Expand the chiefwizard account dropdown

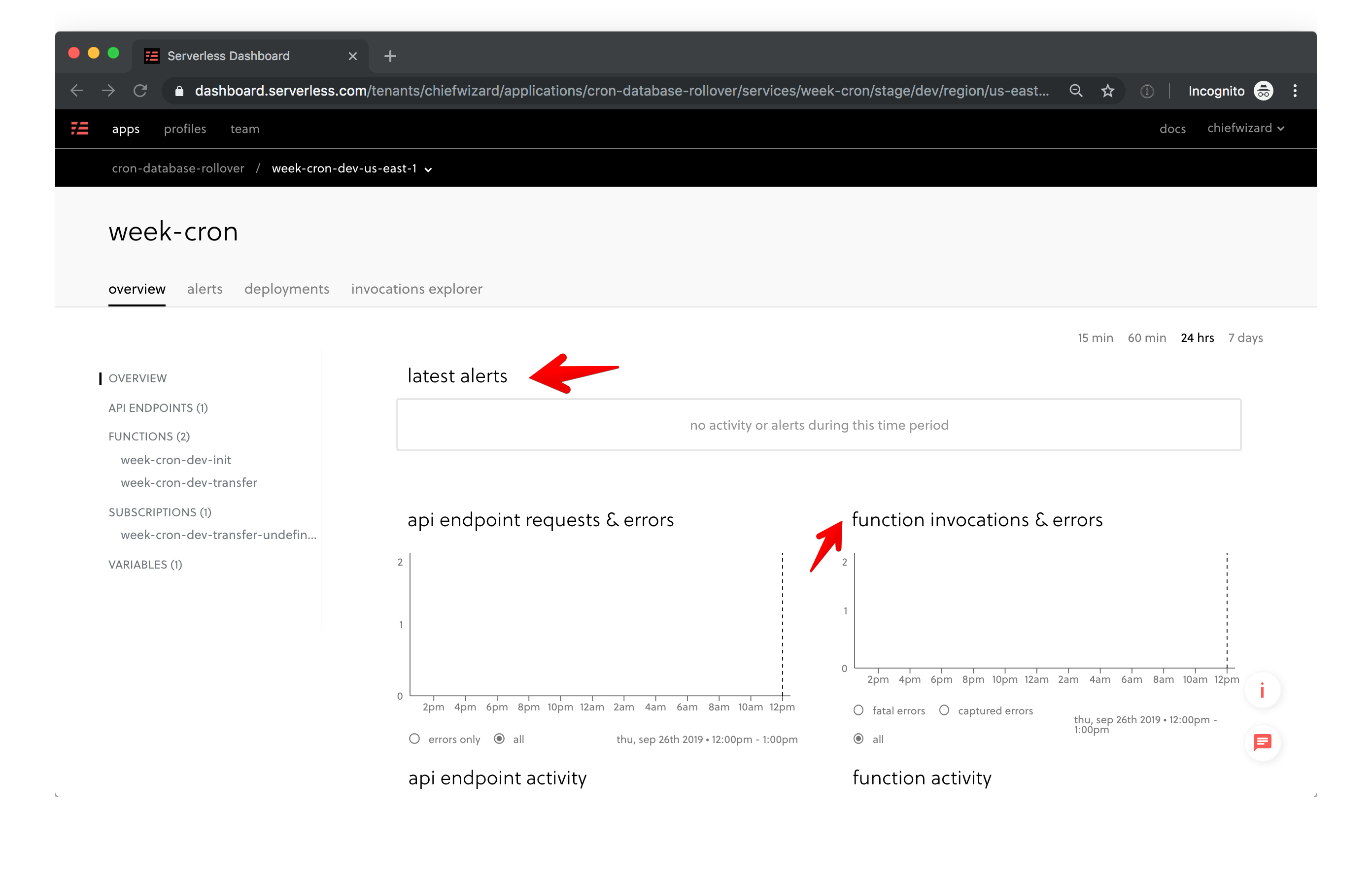tap(1245, 128)
